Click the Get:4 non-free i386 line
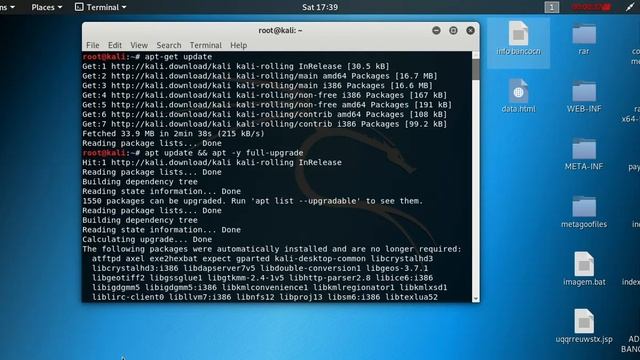Viewport: 640px width, 360px height. click(265, 95)
